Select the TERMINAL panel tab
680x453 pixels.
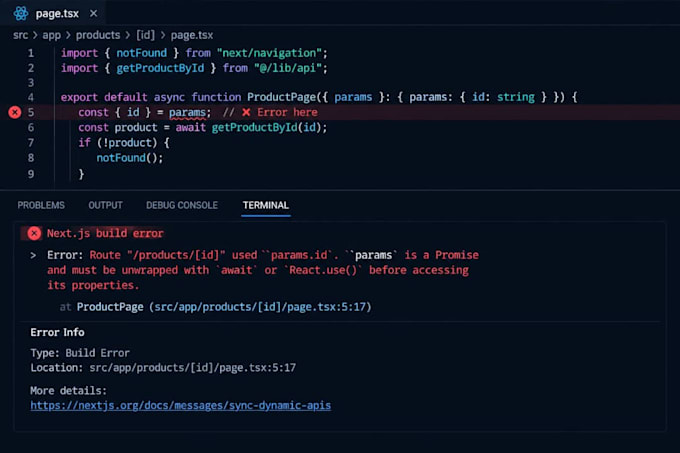266,205
